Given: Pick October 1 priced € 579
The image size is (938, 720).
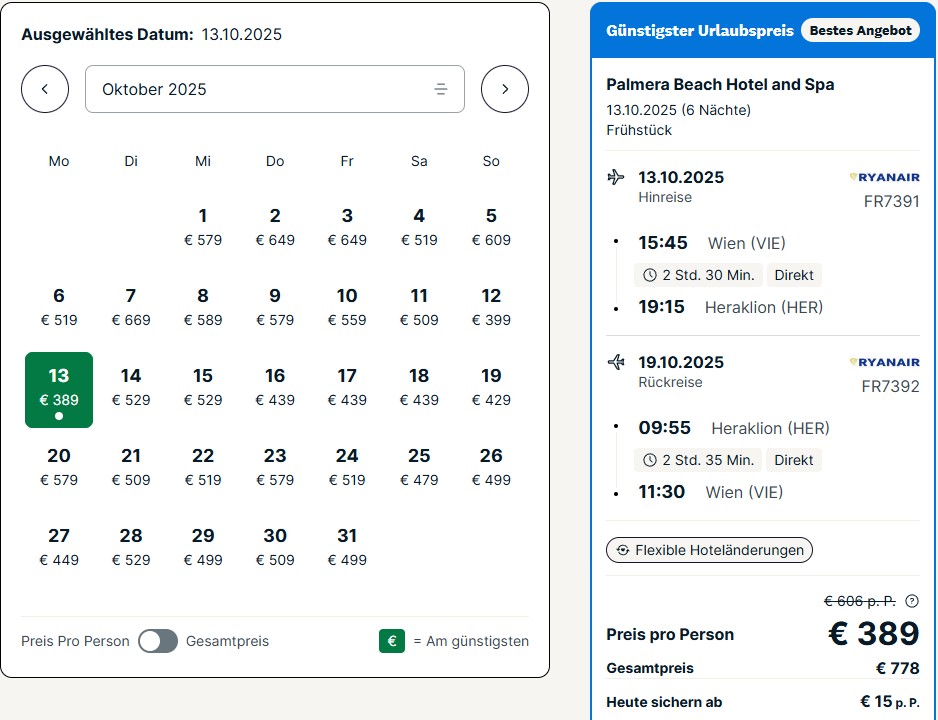Looking at the screenshot, I should pyautogui.click(x=203, y=227).
